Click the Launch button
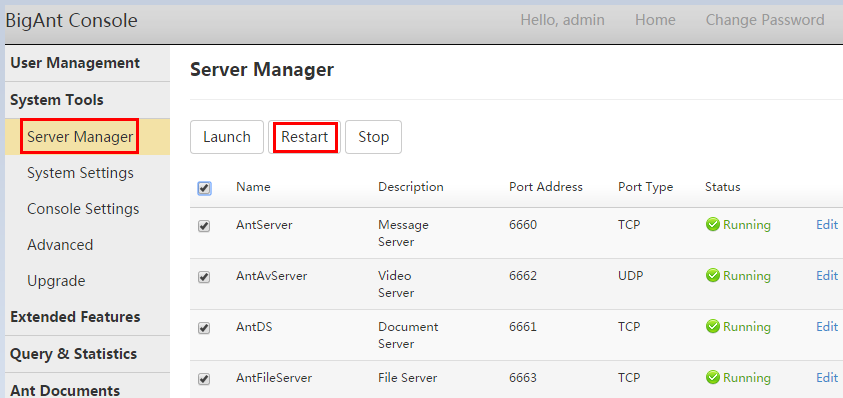 pos(227,137)
